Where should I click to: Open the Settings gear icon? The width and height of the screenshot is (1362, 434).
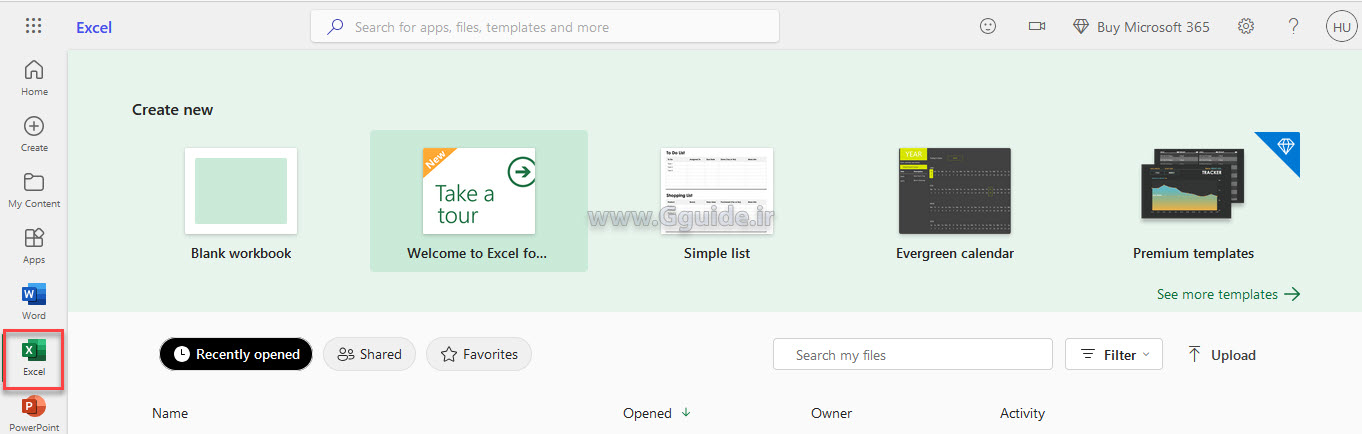(1246, 27)
